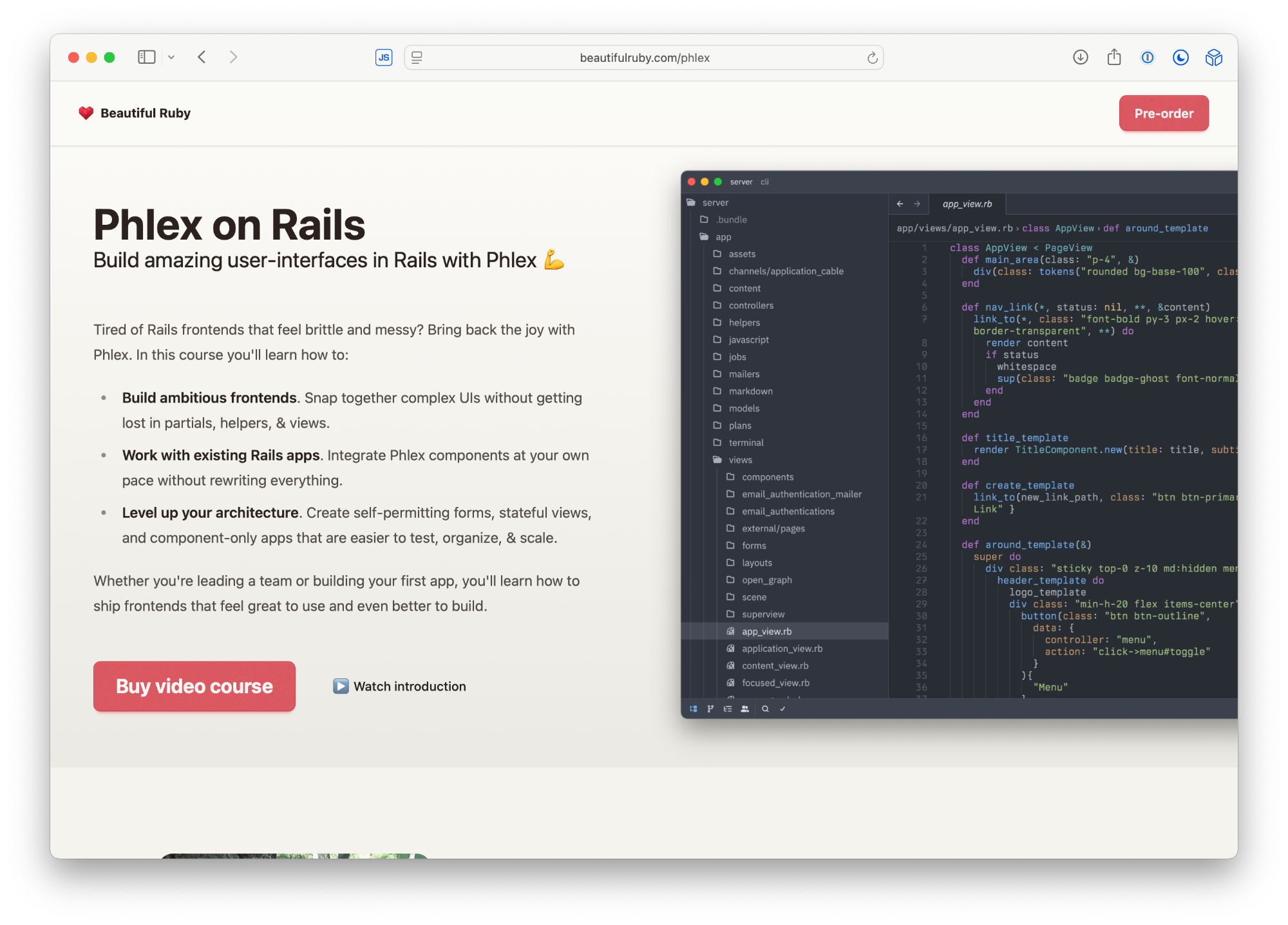
Task: Open the terminal folder
Action: pyautogui.click(x=784, y=443)
